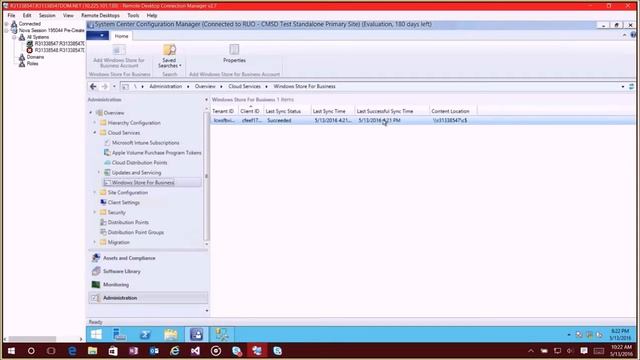This screenshot has width=640, height=360.
Task: Launch Internet Explorer from host taskbar
Action: [175, 351]
